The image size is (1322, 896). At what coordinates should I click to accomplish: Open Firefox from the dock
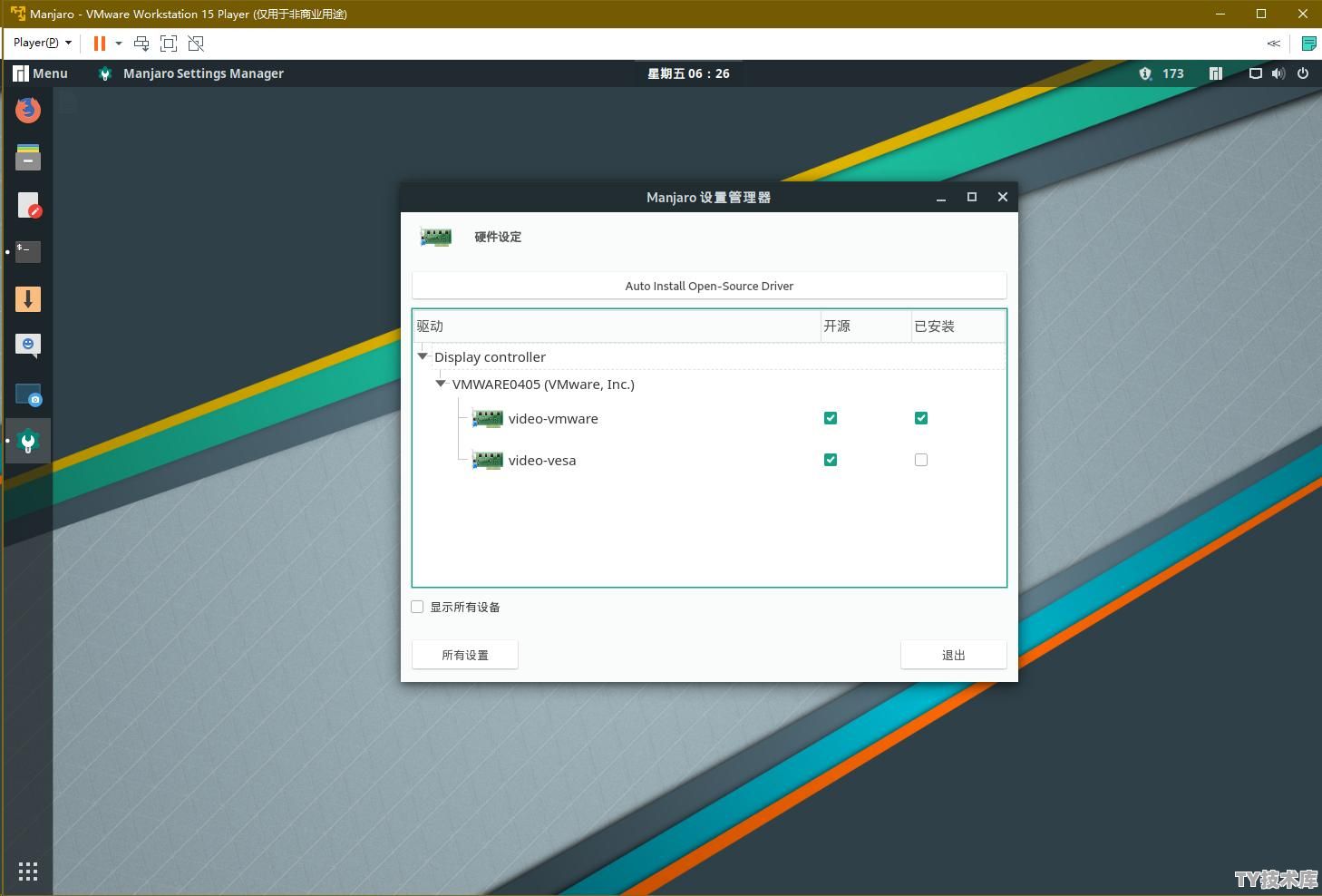pos(28,110)
